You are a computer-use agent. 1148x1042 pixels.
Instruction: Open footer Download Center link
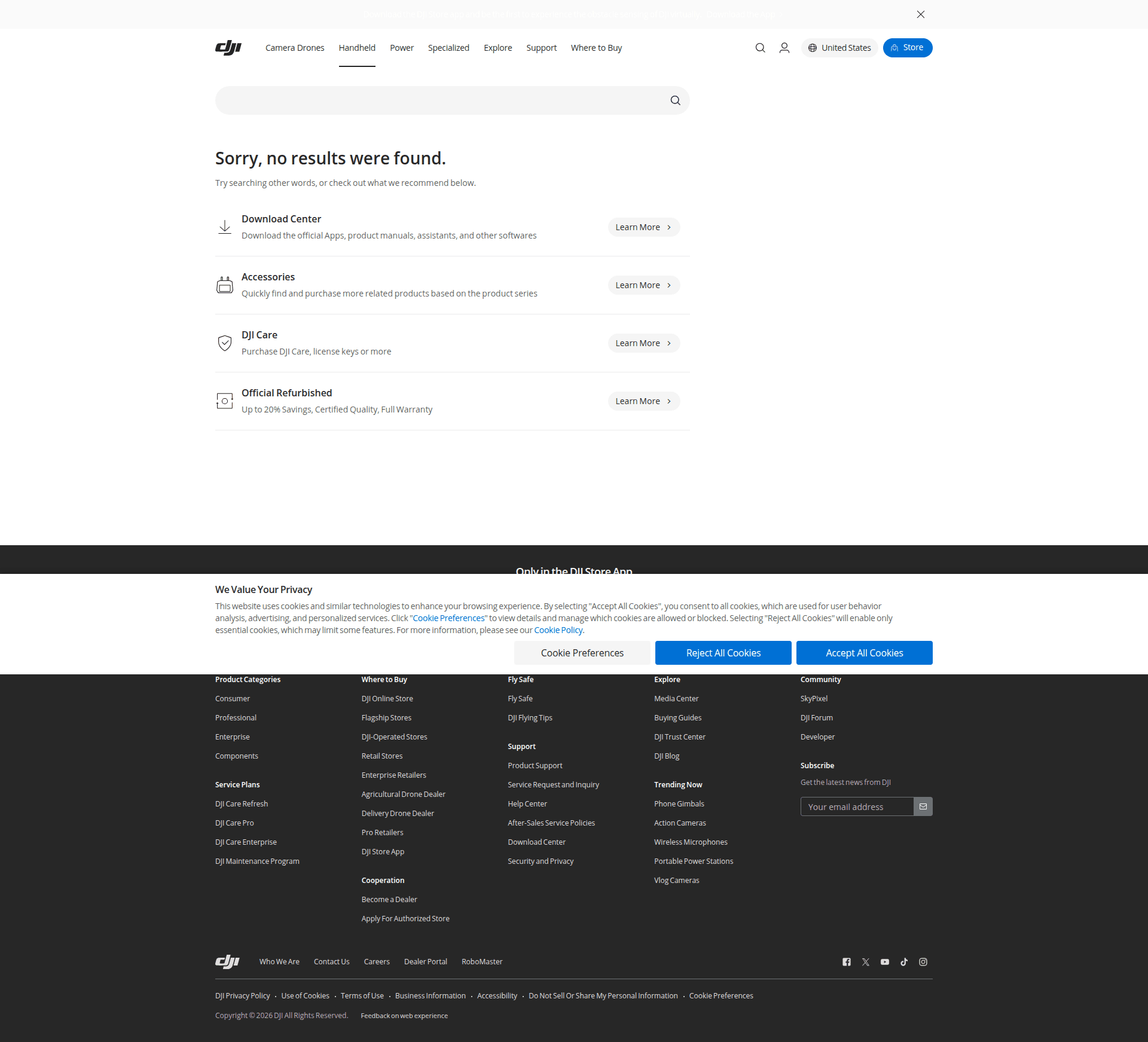tap(536, 842)
